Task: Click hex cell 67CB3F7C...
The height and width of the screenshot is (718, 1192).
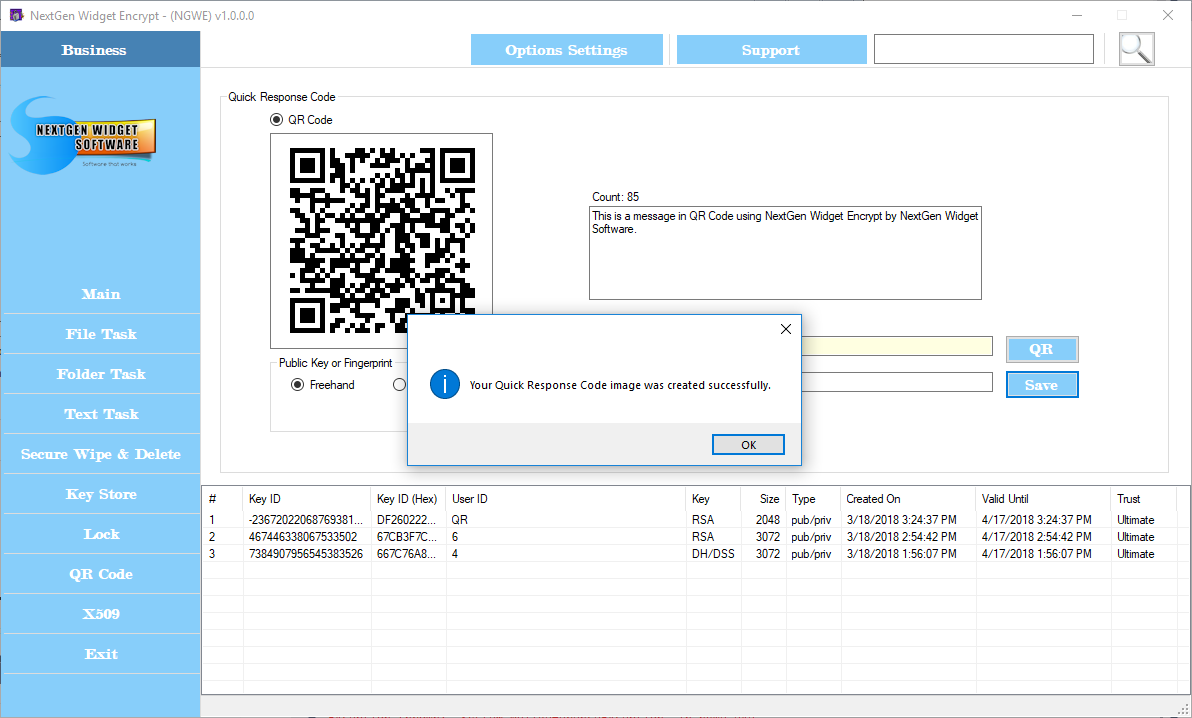Action: (x=407, y=537)
